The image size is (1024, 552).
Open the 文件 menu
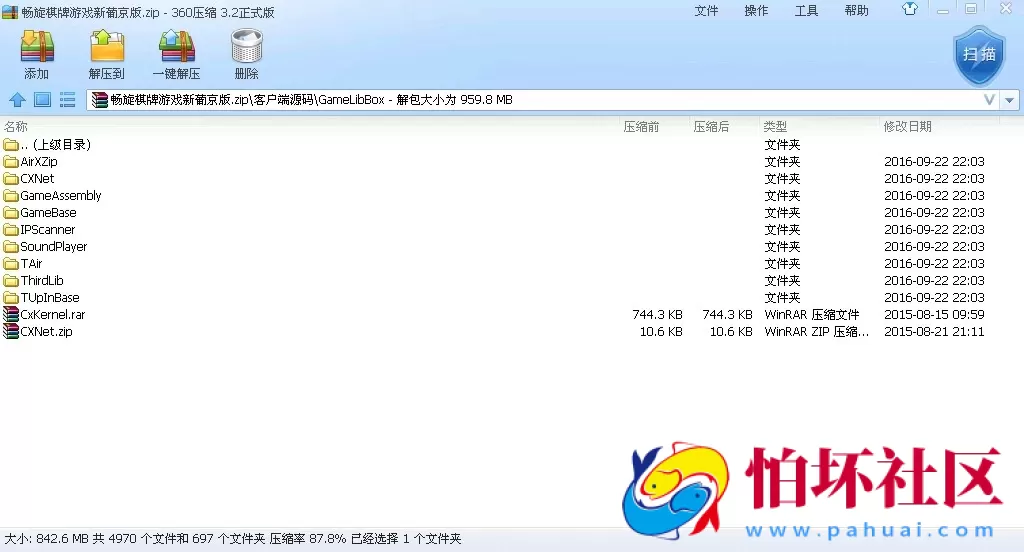click(x=706, y=10)
